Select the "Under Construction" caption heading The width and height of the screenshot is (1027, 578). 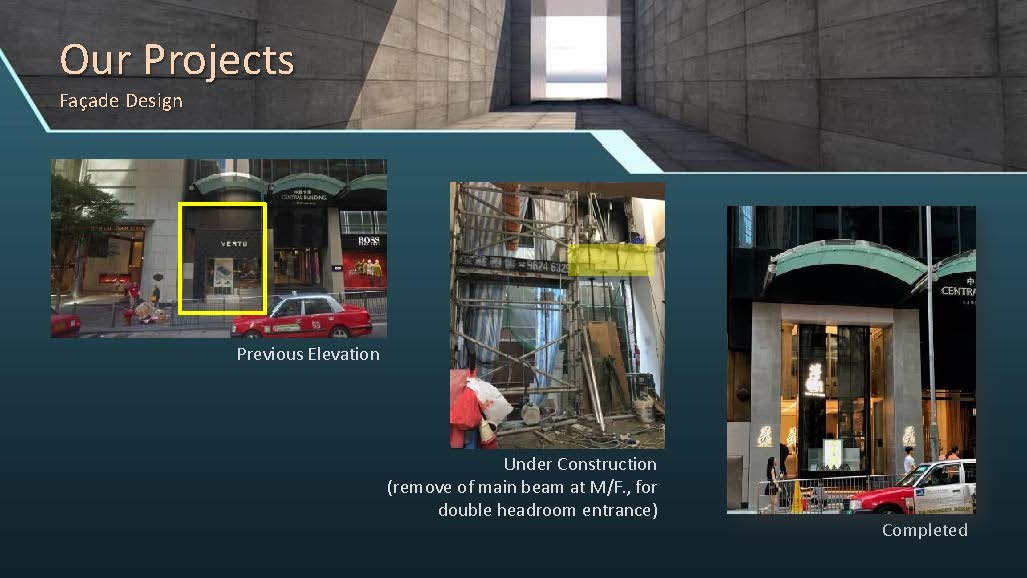pos(580,464)
